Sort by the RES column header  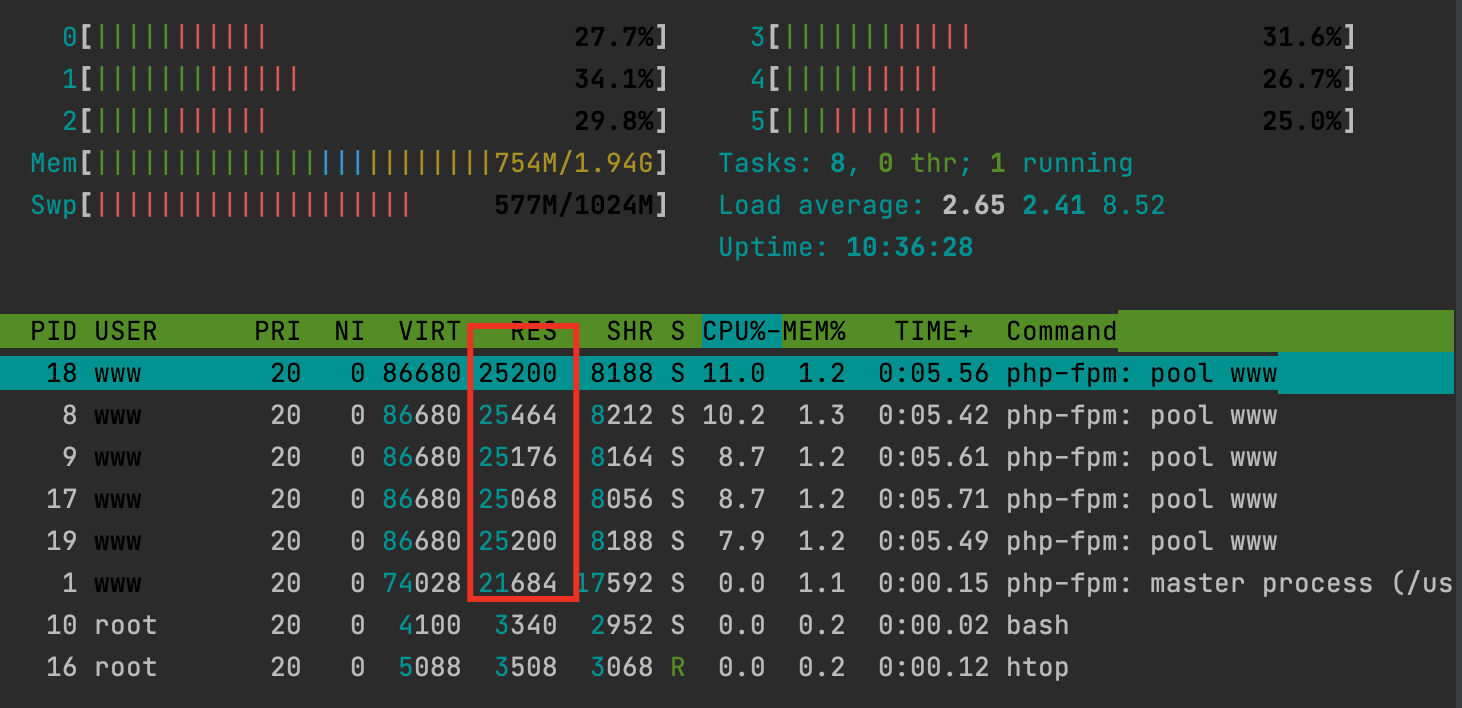click(x=533, y=331)
